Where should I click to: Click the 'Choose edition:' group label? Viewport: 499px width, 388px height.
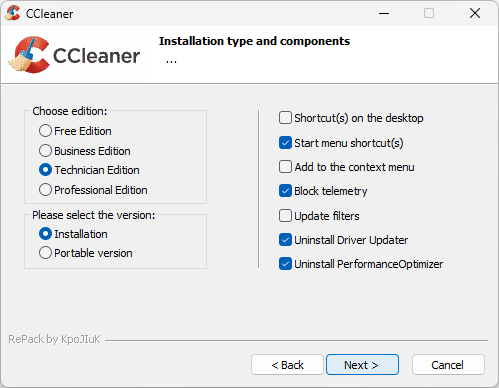click(70, 111)
